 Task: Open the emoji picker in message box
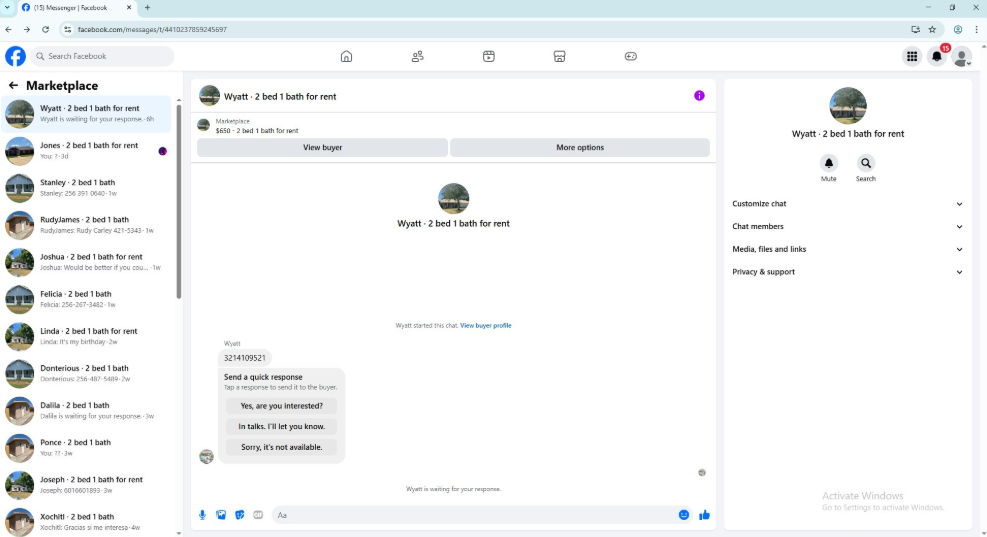tap(684, 515)
